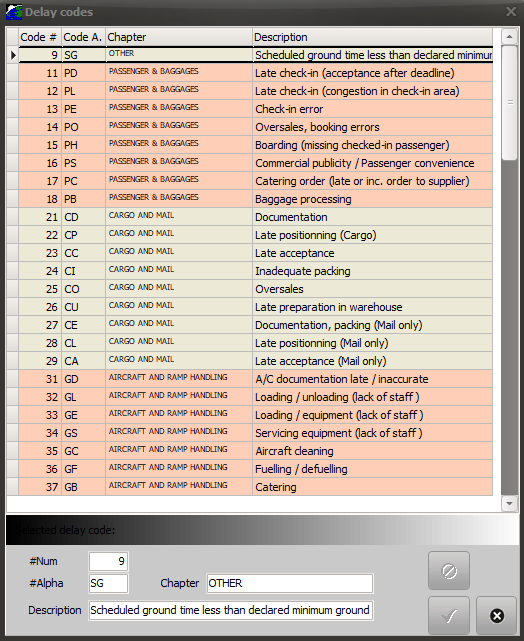Screen dimensions: 524x641
Task: Click the black X close icon button
Action: (x=497, y=616)
